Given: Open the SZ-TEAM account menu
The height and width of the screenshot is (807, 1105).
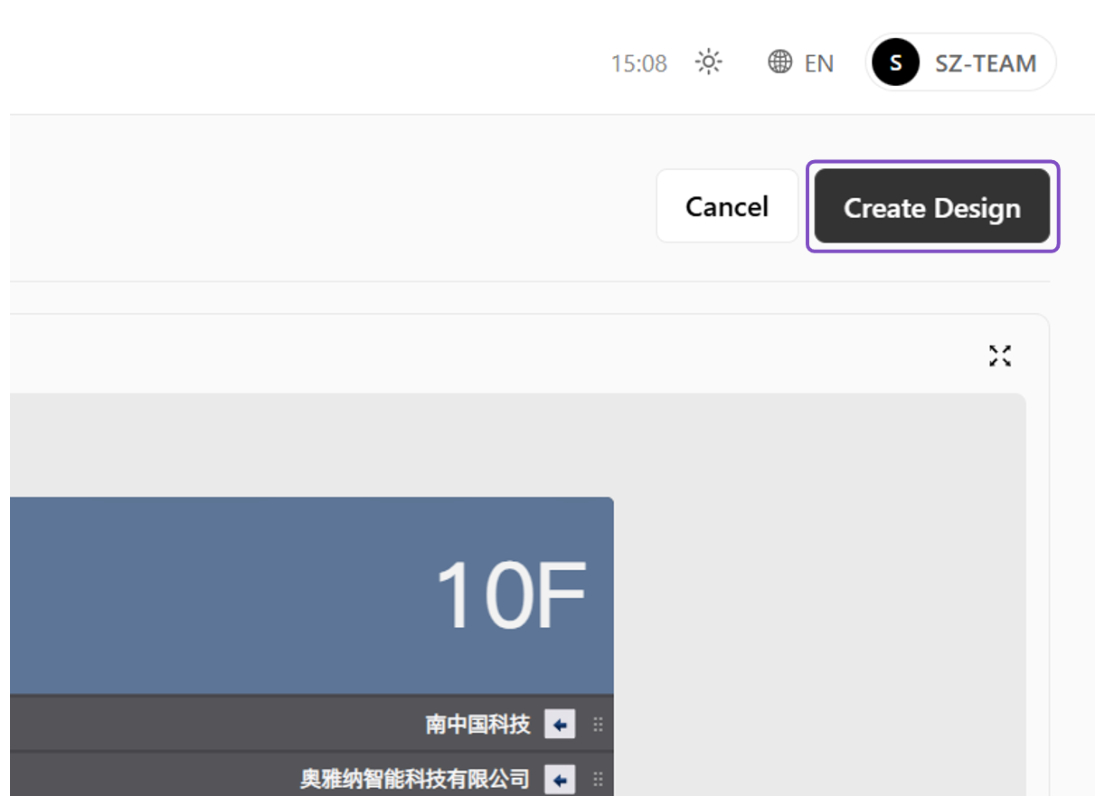Looking at the screenshot, I should coord(961,62).
